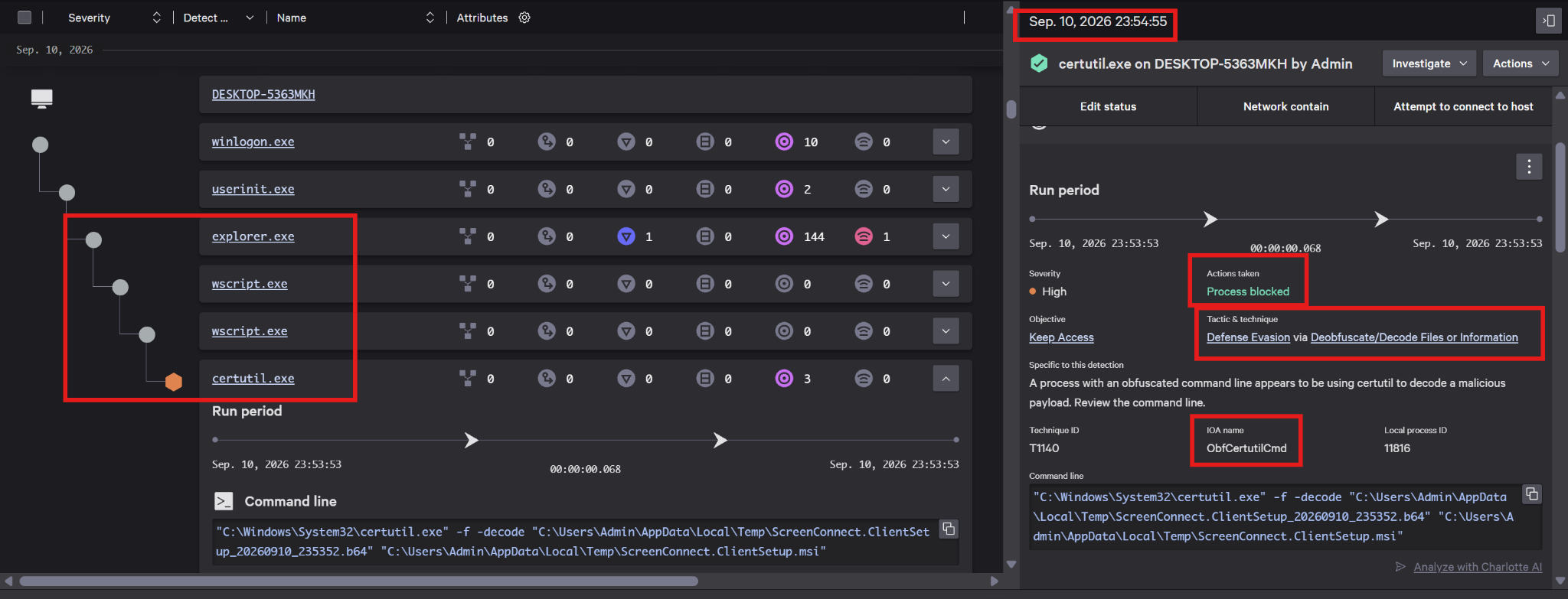Expand userinit.exe row details
The image size is (1568, 599).
pos(946,189)
